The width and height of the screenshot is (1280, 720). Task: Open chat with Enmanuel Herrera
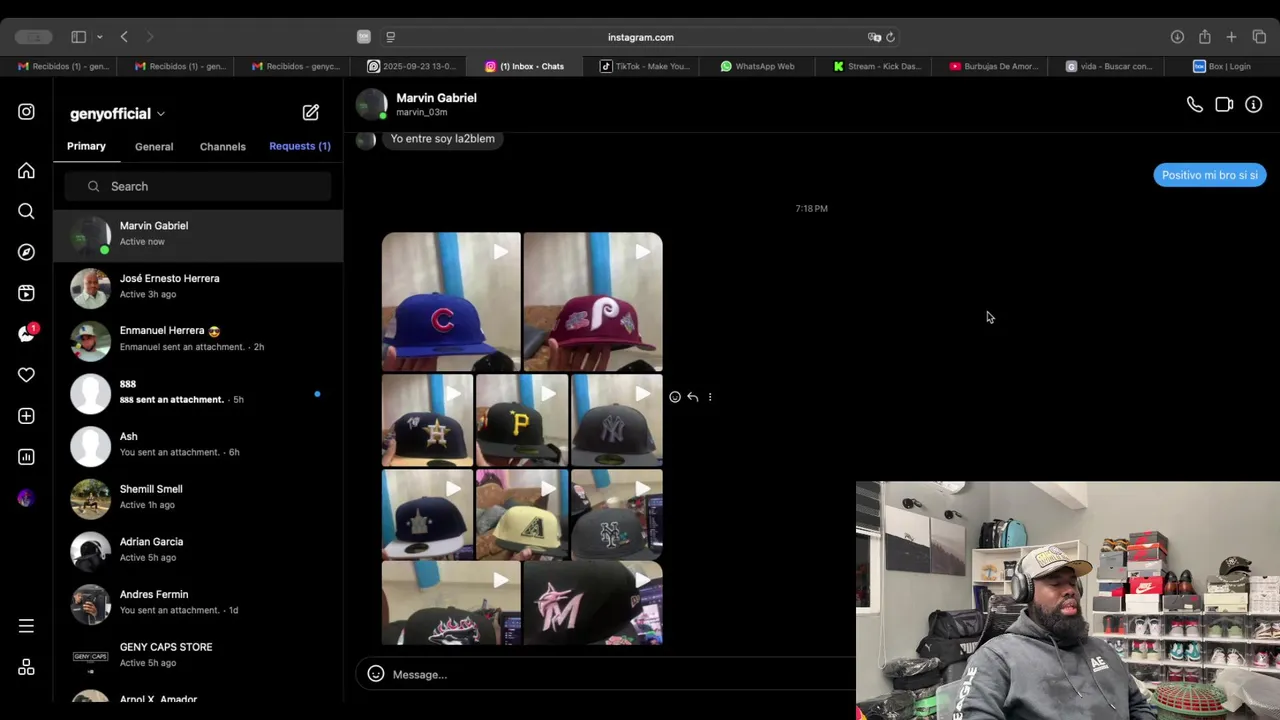198,341
